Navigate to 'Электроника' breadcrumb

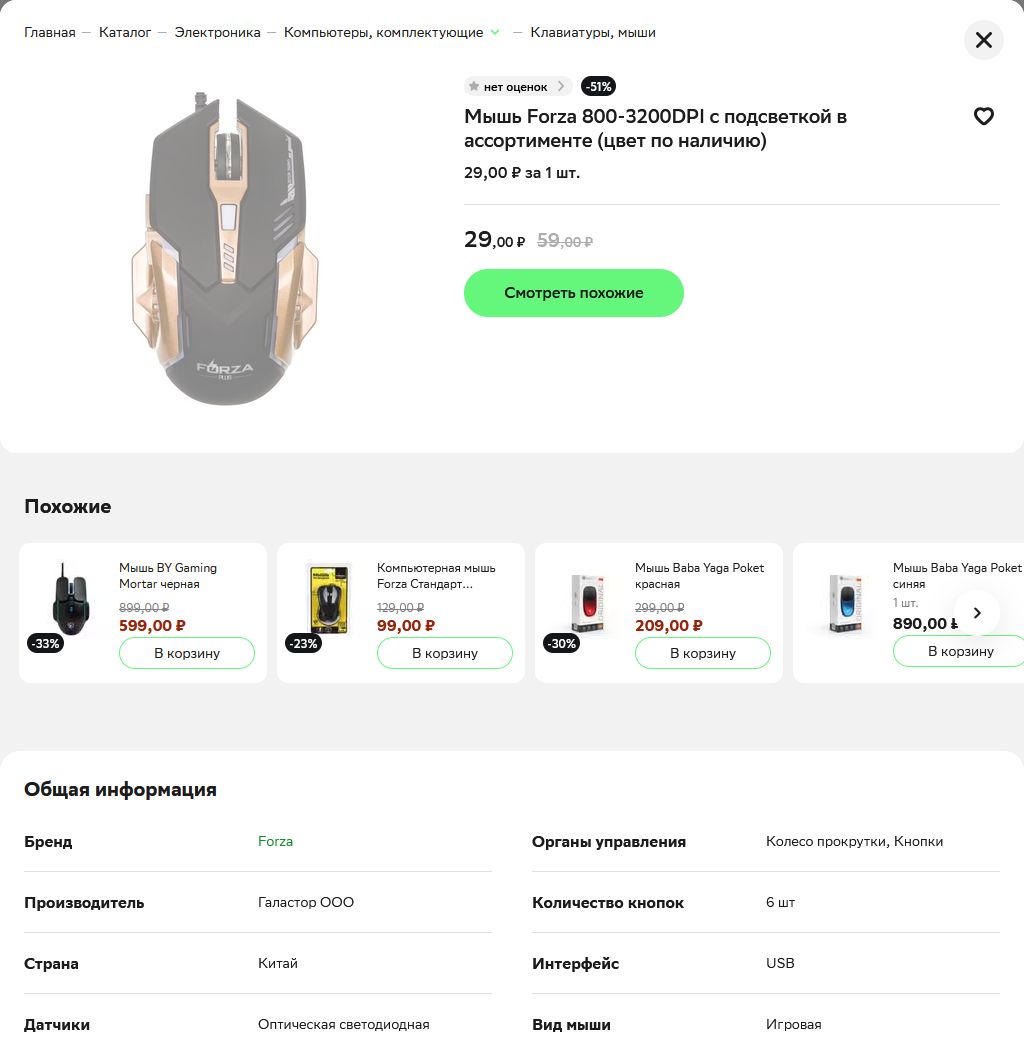pyautogui.click(x=217, y=32)
